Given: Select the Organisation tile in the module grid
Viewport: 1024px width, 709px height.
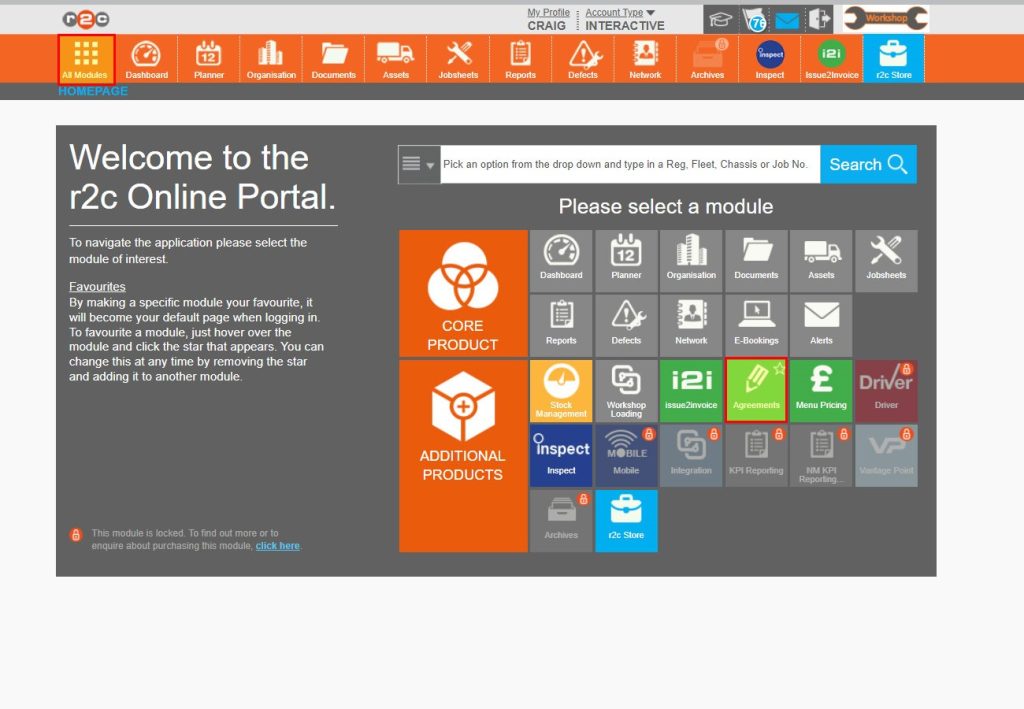Looking at the screenshot, I should (691, 260).
